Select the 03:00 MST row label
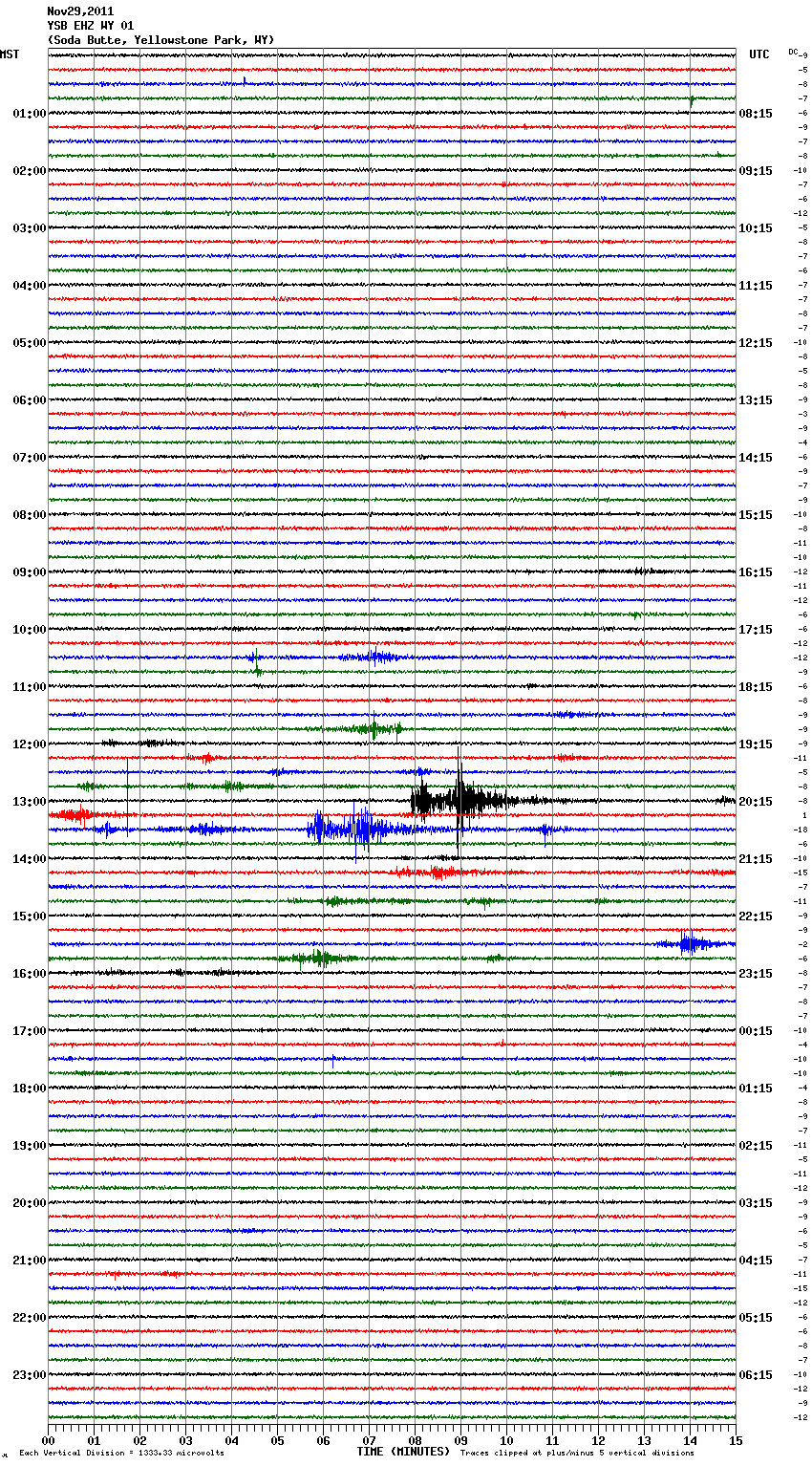Viewport: 812px width, 1466px height. pyautogui.click(x=30, y=228)
